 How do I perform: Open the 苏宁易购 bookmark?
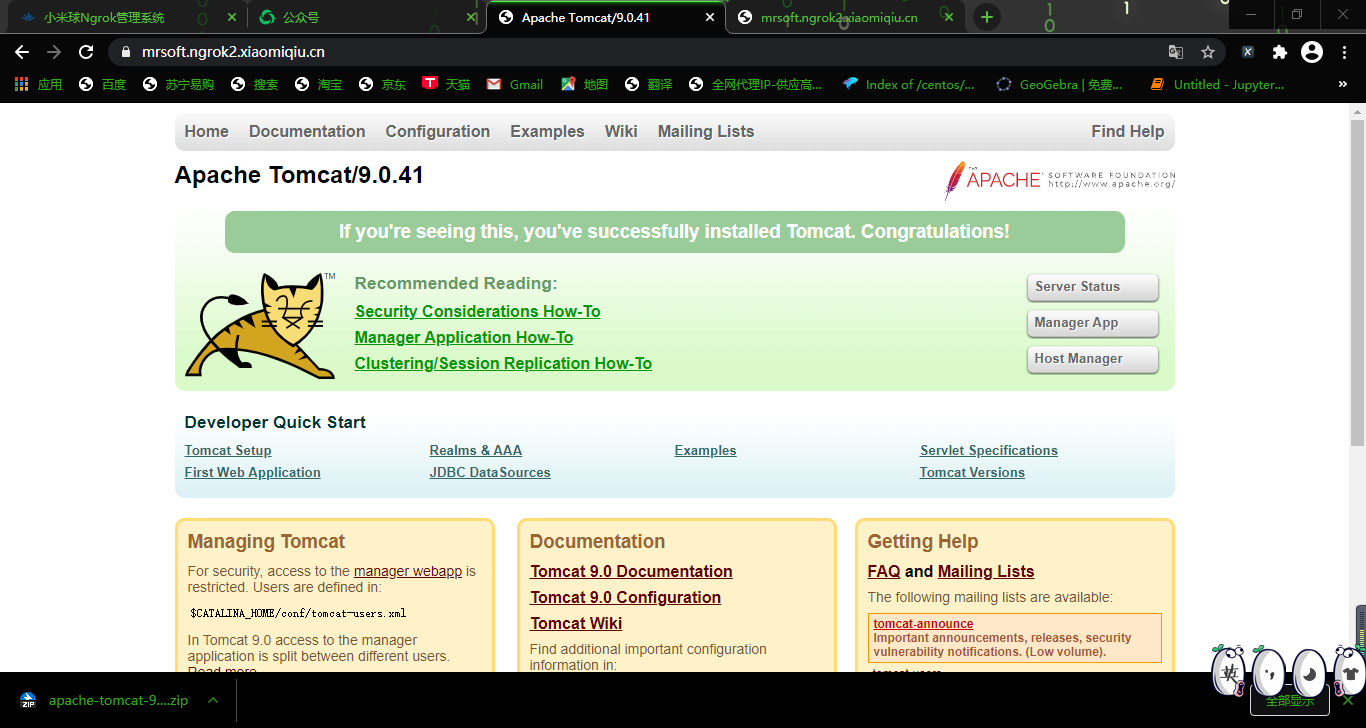tap(178, 85)
